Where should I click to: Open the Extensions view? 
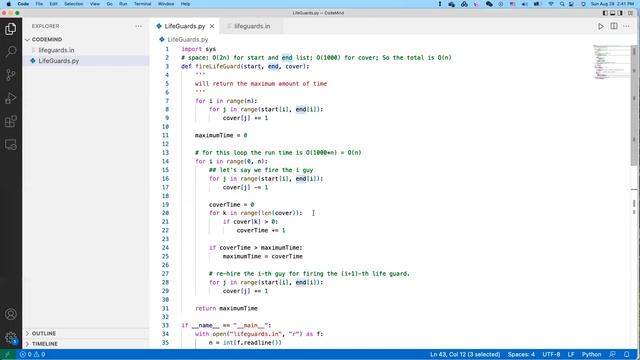click(11, 121)
